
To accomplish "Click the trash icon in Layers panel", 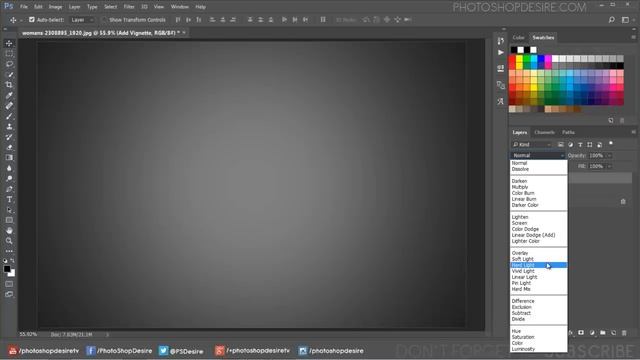I will point(624,333).
